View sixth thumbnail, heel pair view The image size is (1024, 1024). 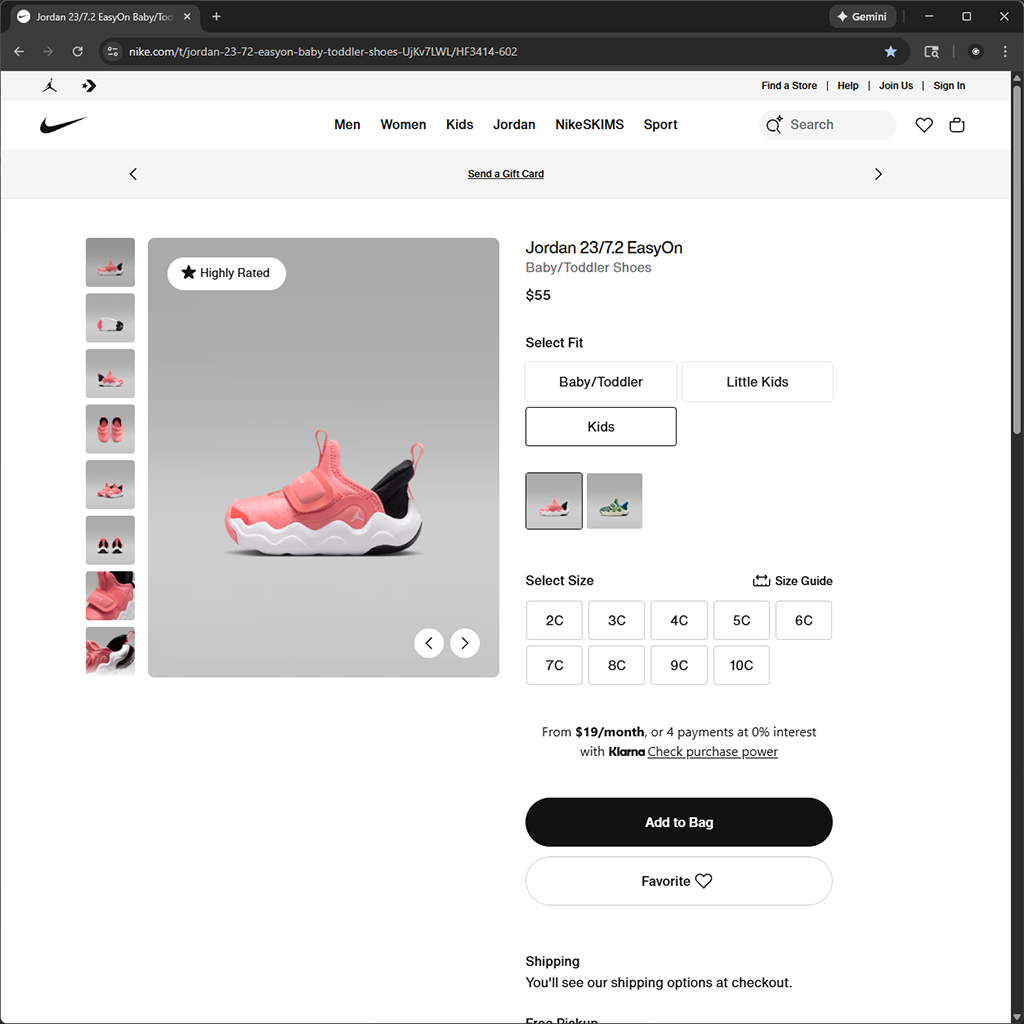(x=110, y=540)
